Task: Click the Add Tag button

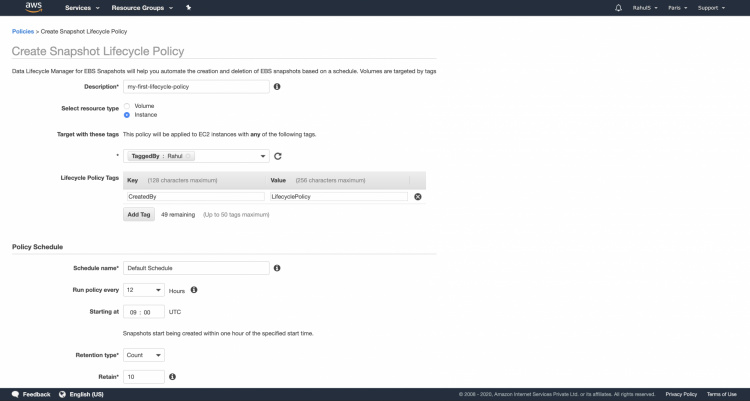Action: (138, 214)
